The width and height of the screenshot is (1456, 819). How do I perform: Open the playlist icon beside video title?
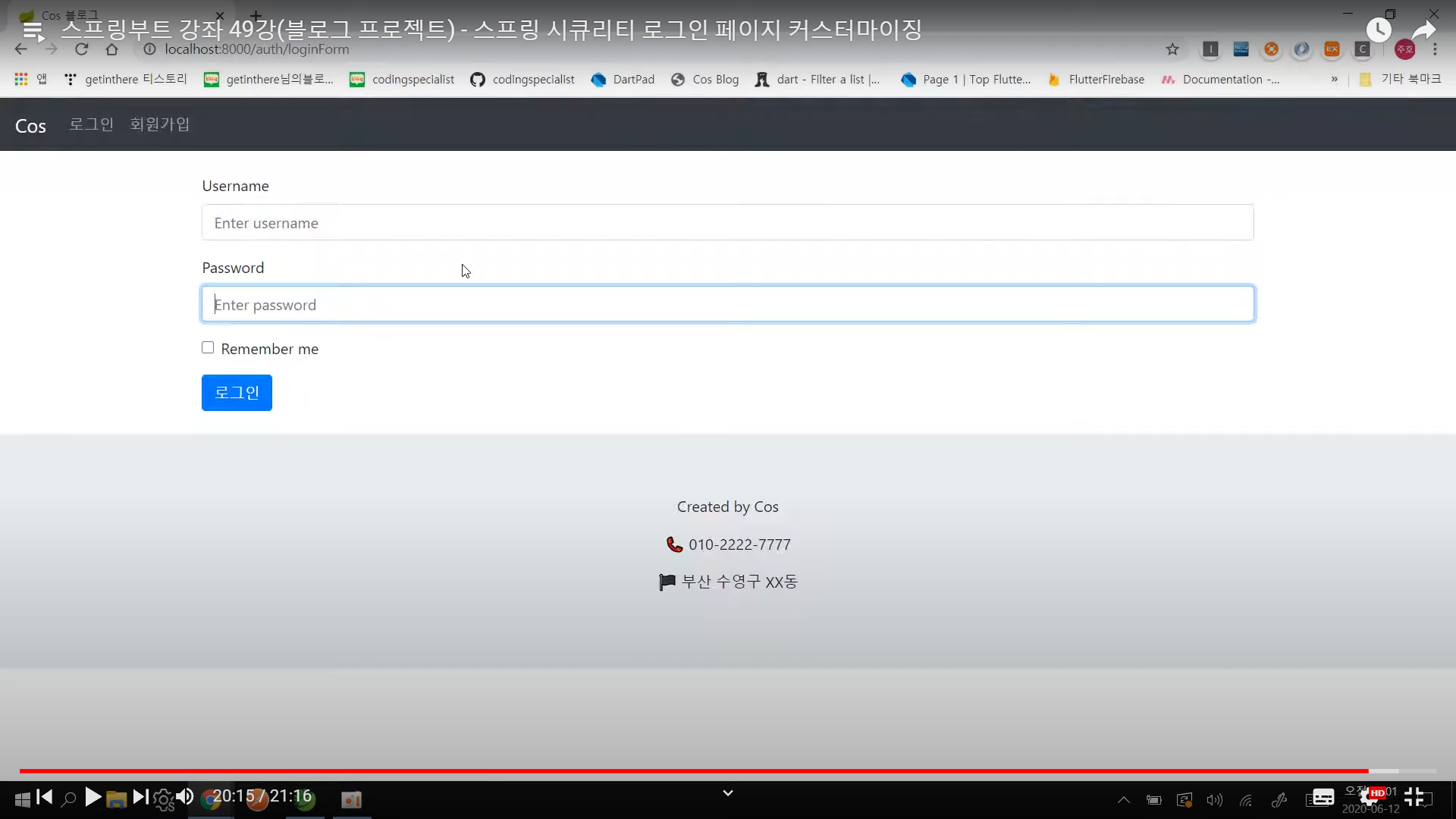[x=33, y=31]
